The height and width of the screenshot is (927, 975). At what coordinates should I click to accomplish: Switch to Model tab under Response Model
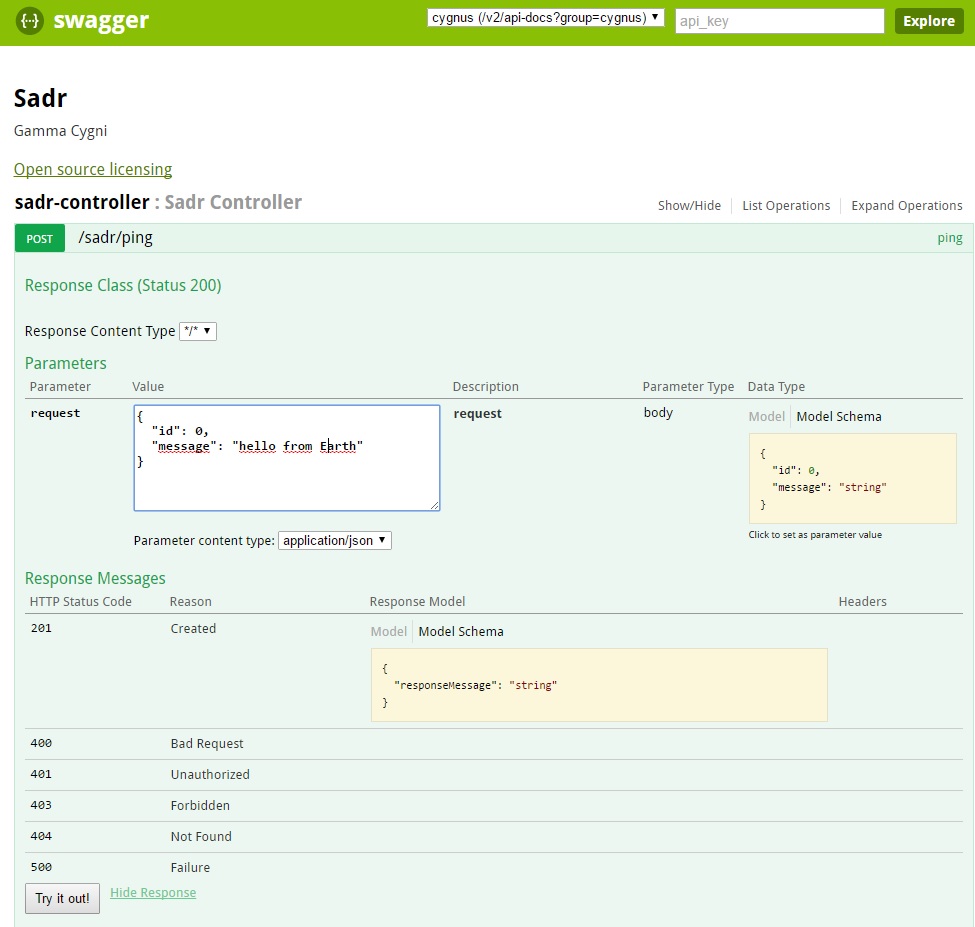point(388,632)
